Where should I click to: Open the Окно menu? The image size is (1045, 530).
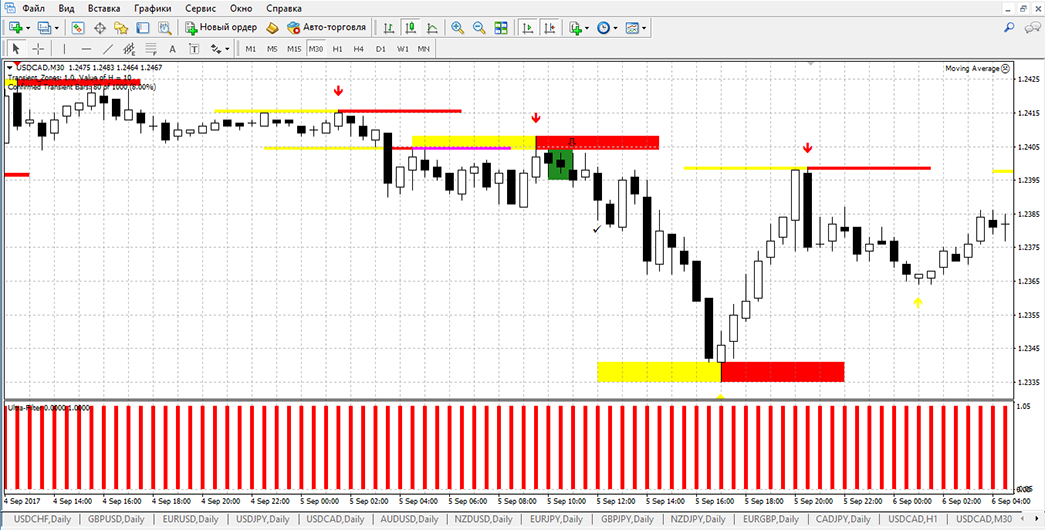pos(241,9)
